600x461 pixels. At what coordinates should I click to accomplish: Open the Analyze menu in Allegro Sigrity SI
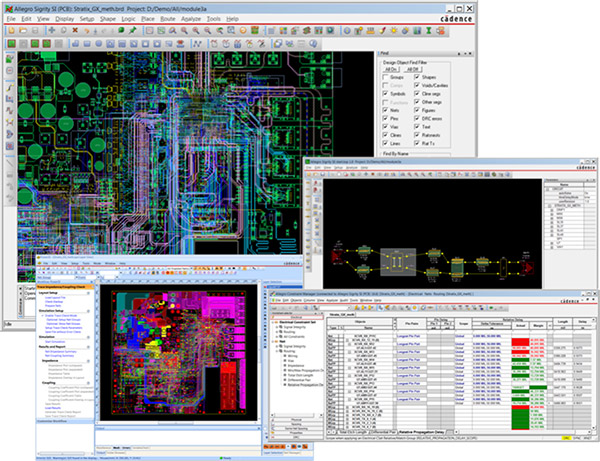point(191,19)
